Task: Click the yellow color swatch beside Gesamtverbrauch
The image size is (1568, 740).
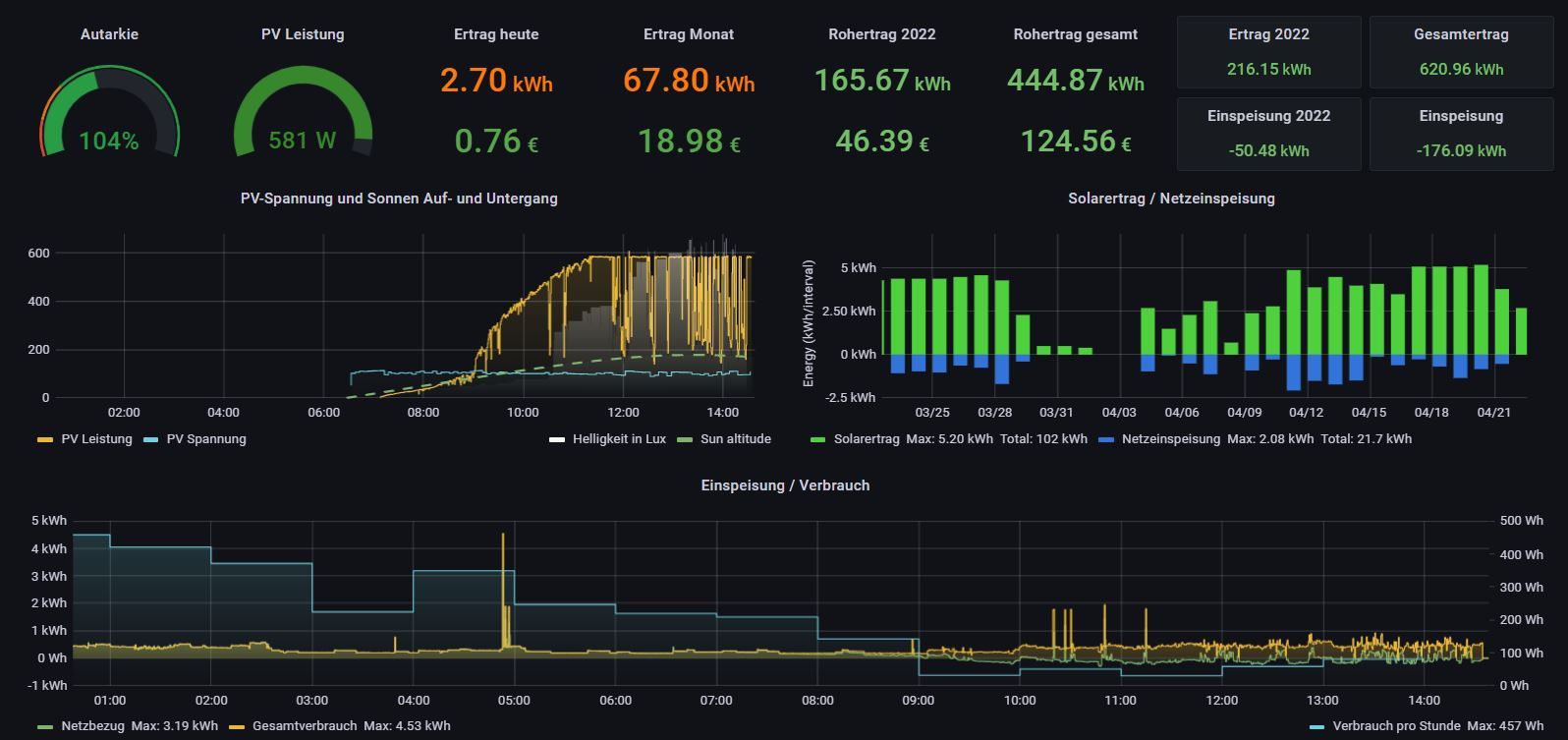Action: tap(237, 727)
